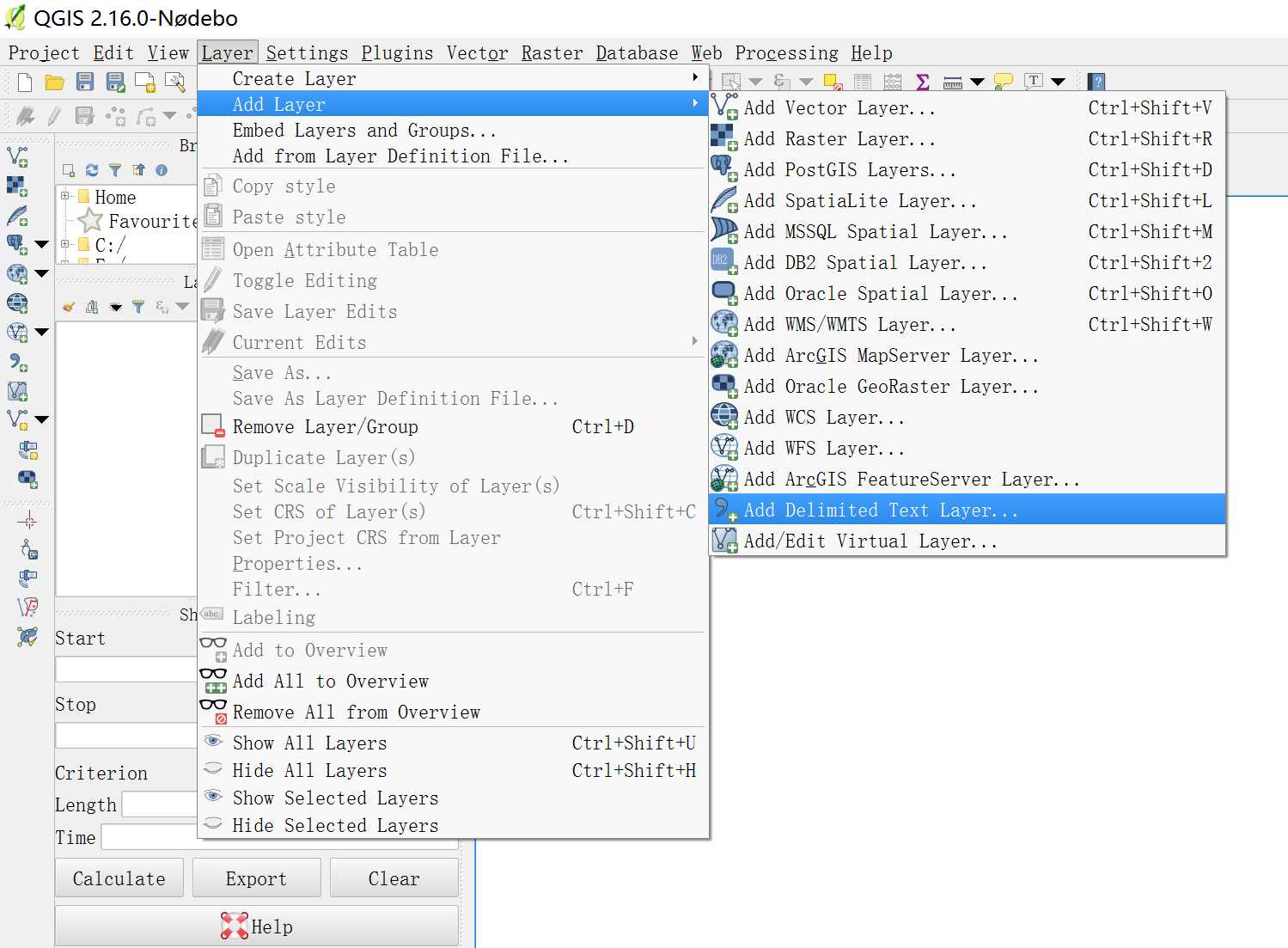Click Embed Layers and Groups menu item
The image size is (1288, 948).
452,130
